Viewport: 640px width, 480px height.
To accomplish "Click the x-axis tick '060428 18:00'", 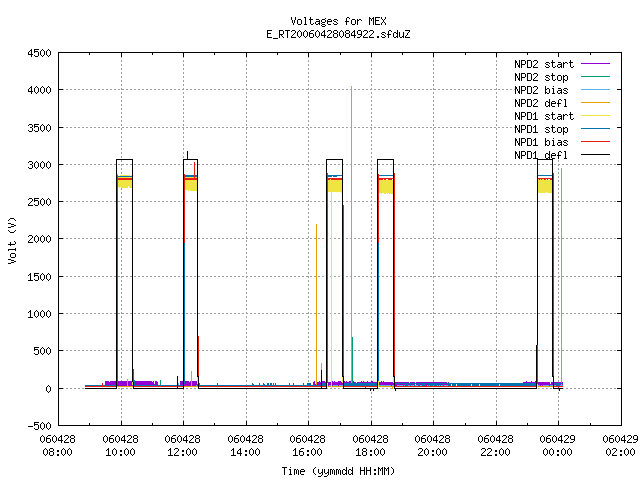I will [370, 446].
